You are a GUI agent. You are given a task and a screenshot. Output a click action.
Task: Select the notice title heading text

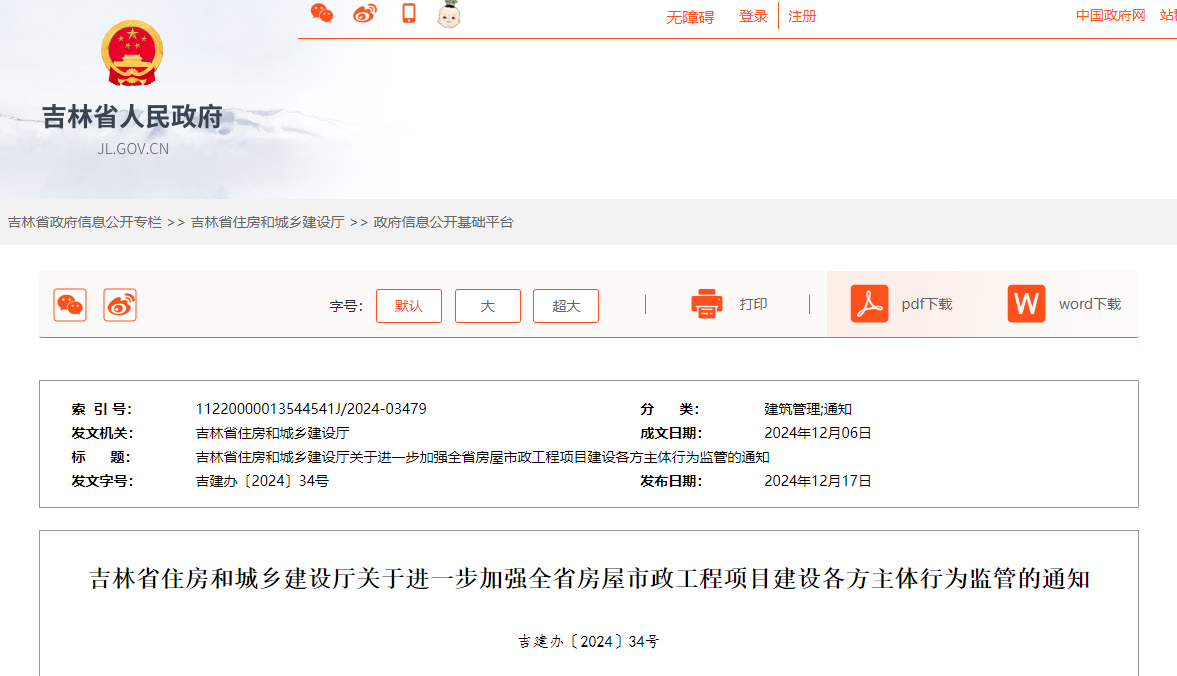tap(588, 577)
